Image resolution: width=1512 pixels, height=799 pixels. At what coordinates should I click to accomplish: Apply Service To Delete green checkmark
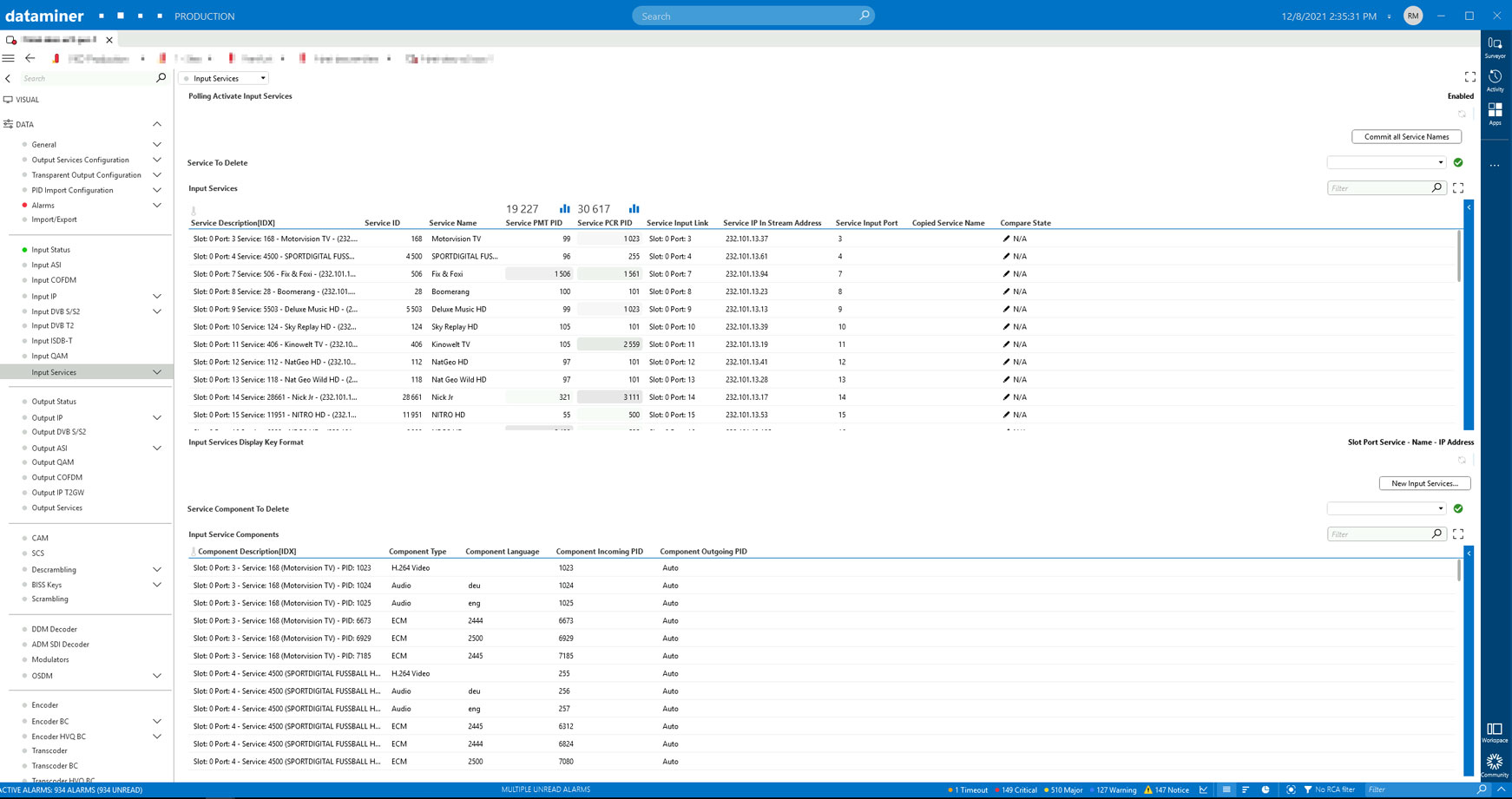tap(1458, 162)
